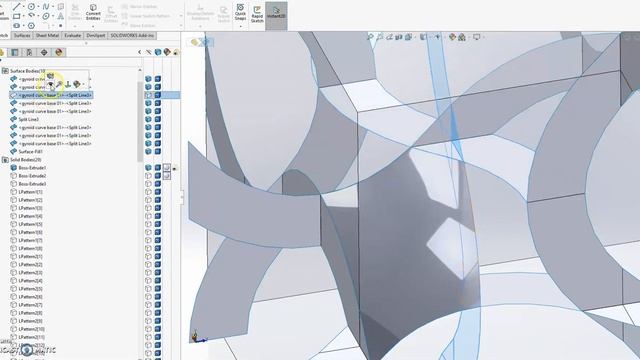Switch to the Evaluate tab

pos(73,36)
